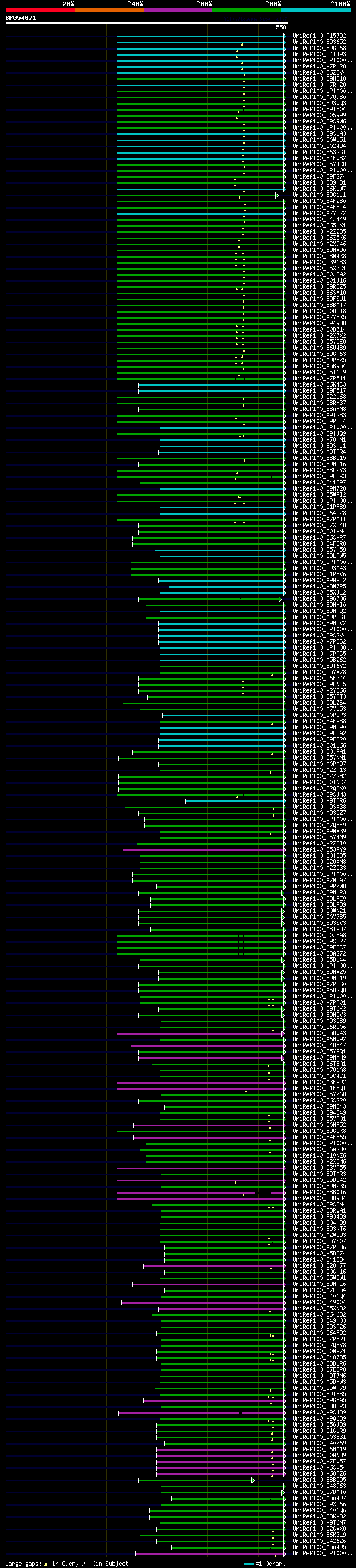
Task: Select hit label UniRef100_Q6Z8V4
Action: (x=319, y=72)
